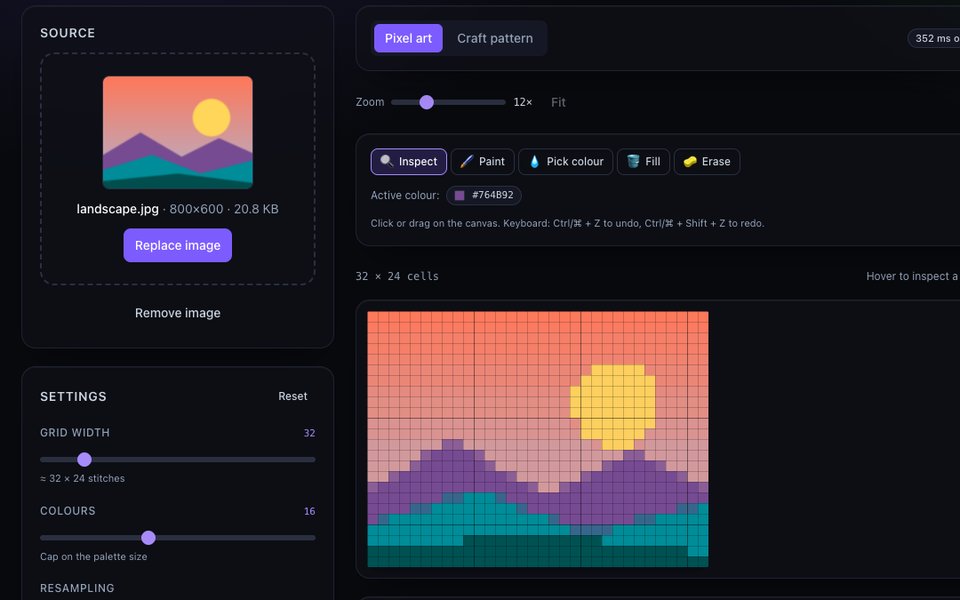Click 'Cap on the palette size' hint

pos(93,557)
